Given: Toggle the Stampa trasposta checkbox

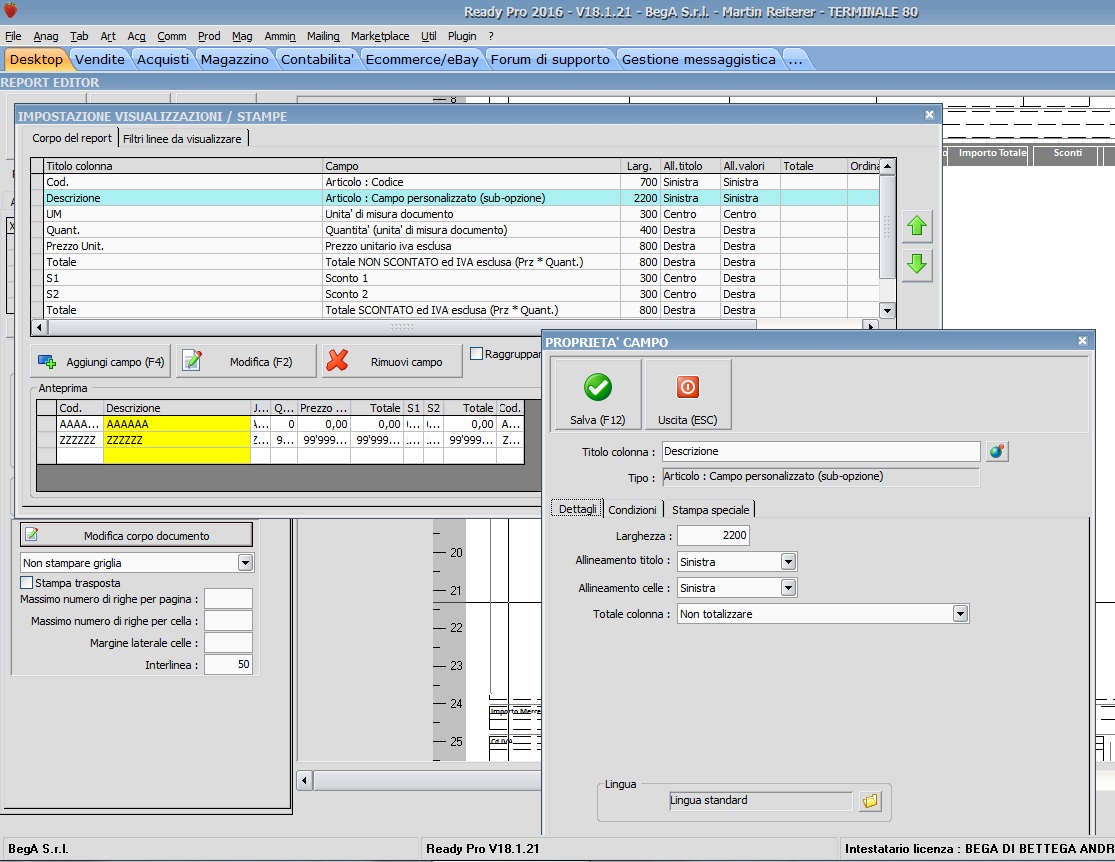Looking at the screenshot, I should pyautogui.click(x=27, y=583).
